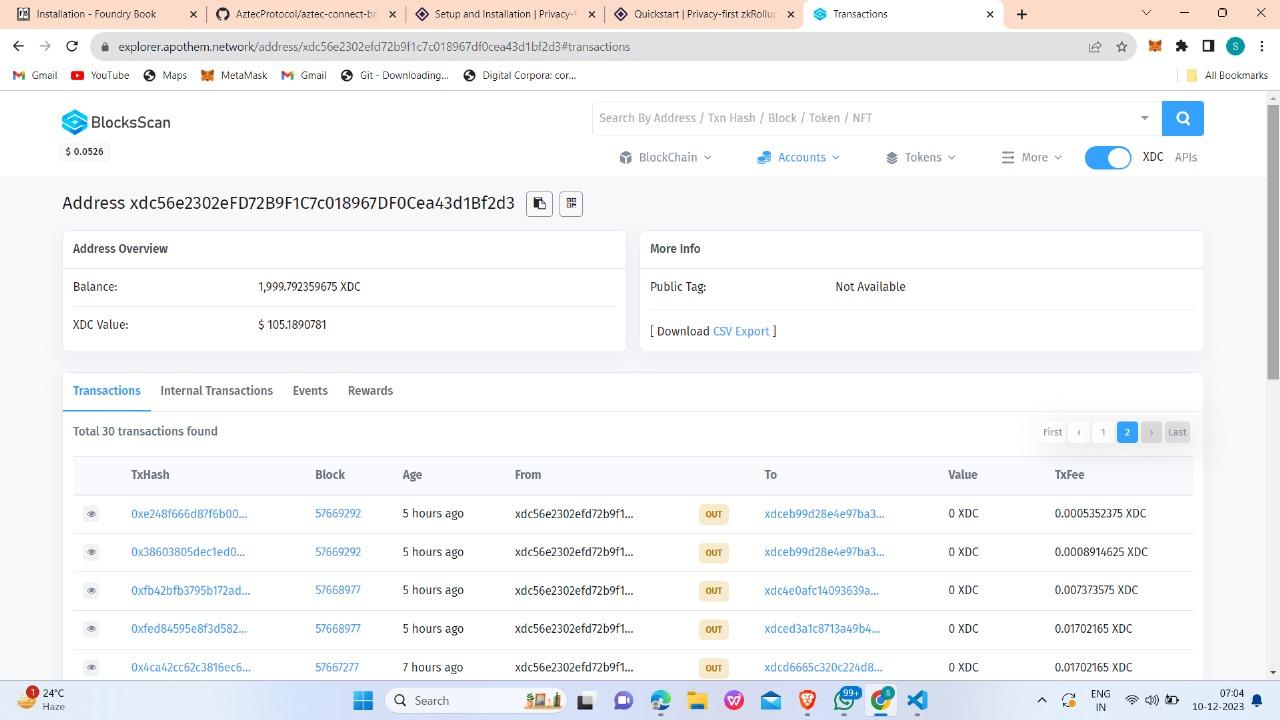Go back with browser back arrow
Image resolution: width=1280 pixels, height=720 pixels.
coord(18,46)
